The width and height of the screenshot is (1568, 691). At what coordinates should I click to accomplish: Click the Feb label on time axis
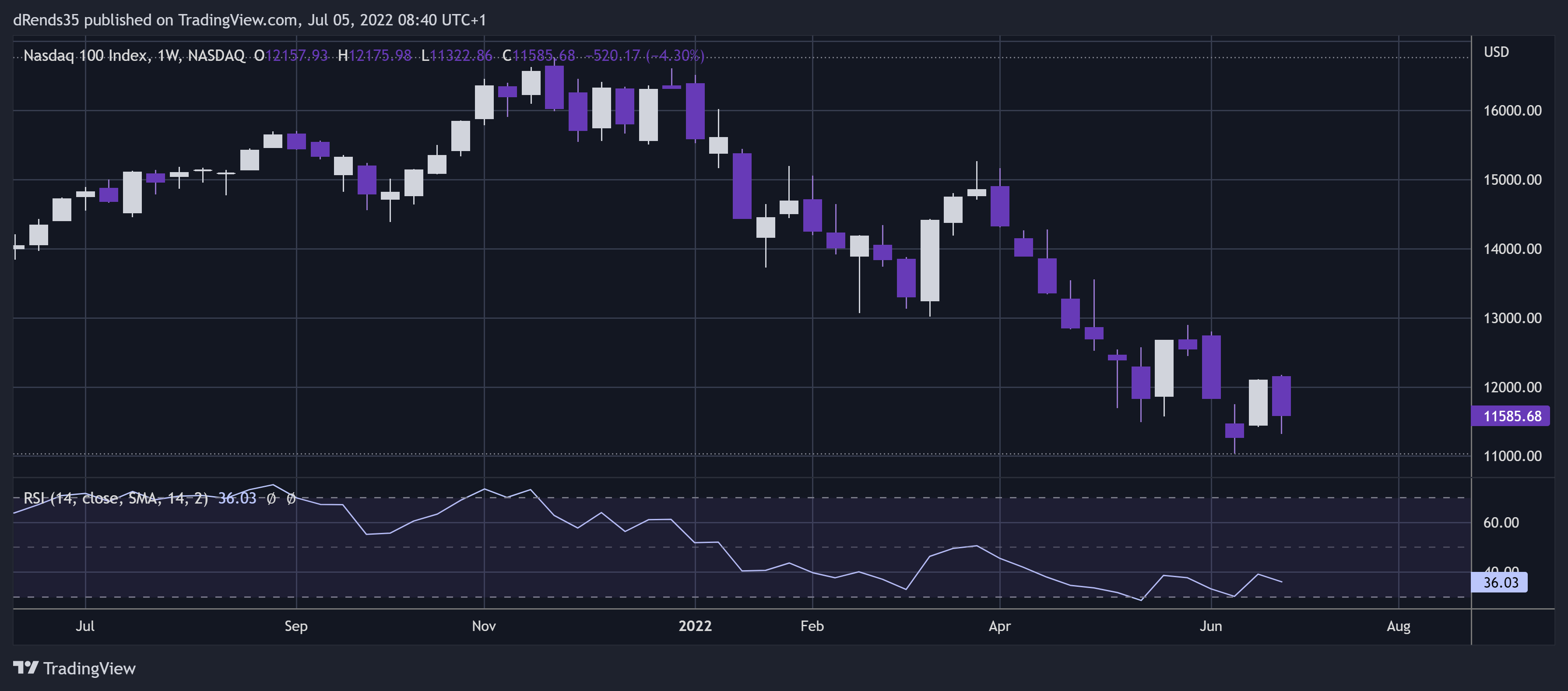pyautogui.click(x=812, y=626)
